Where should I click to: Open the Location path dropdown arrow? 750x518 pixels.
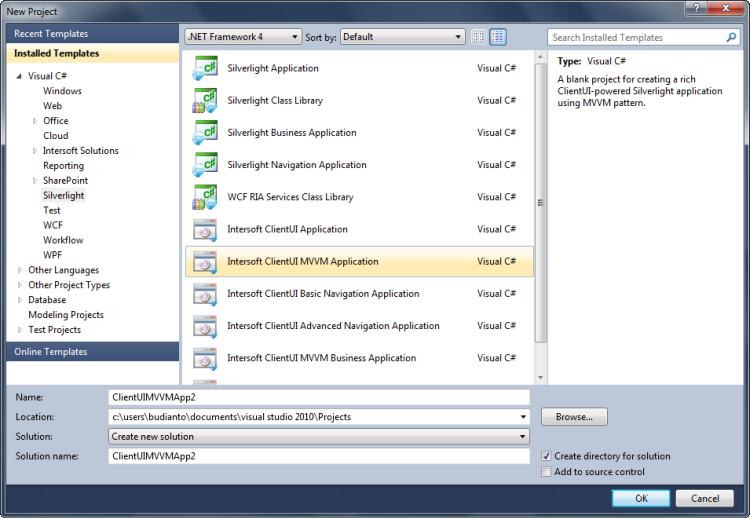[523, 417]
